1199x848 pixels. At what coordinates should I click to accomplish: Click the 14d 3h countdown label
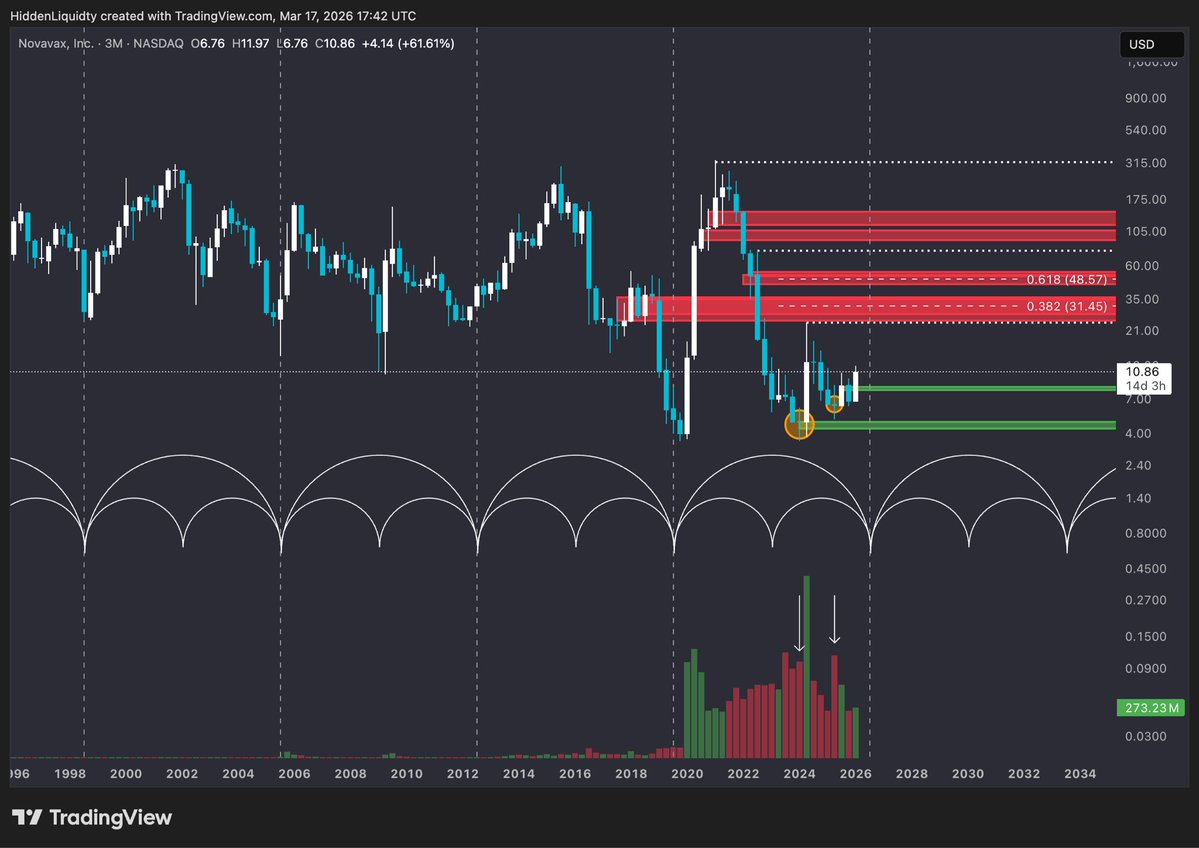(x=1145, y=385)
